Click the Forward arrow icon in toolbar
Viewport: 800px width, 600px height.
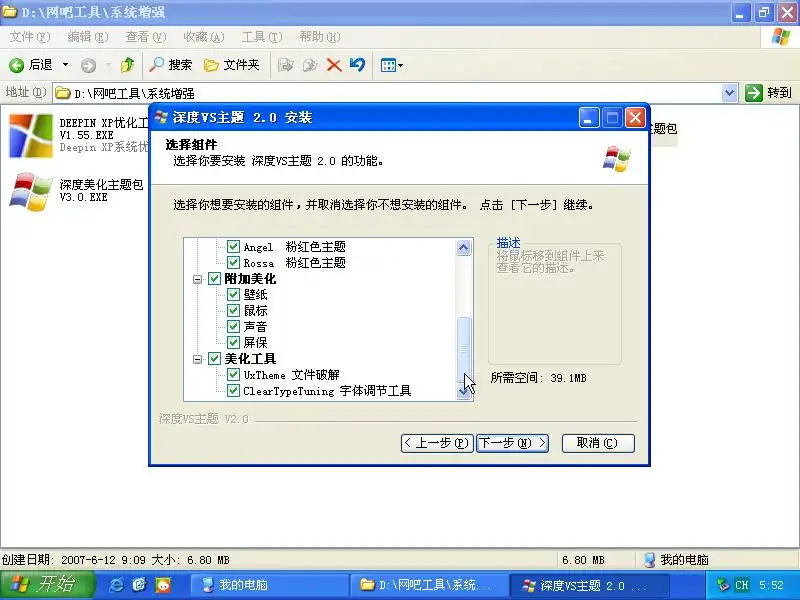[88, 65]
